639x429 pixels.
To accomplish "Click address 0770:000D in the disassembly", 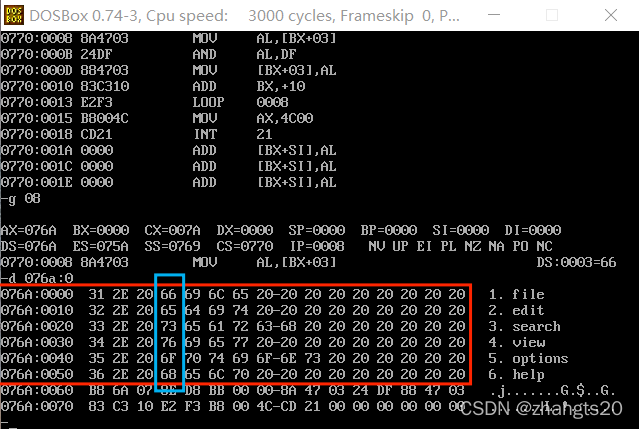I will [x=36, y=70].
